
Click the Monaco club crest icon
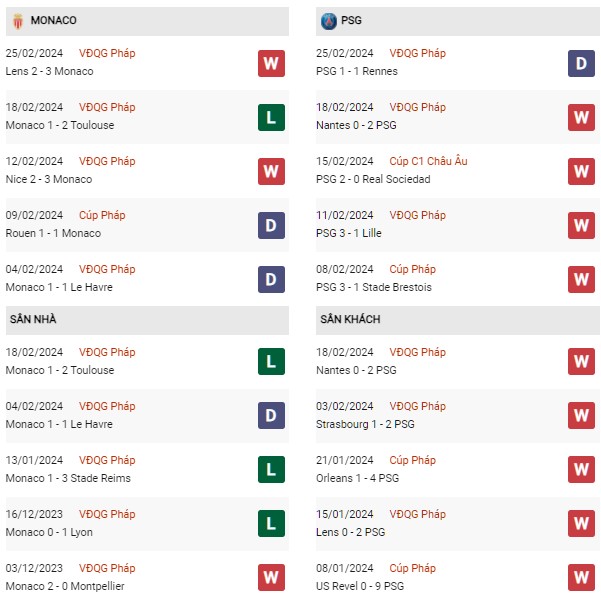click(x=18, y=21)
